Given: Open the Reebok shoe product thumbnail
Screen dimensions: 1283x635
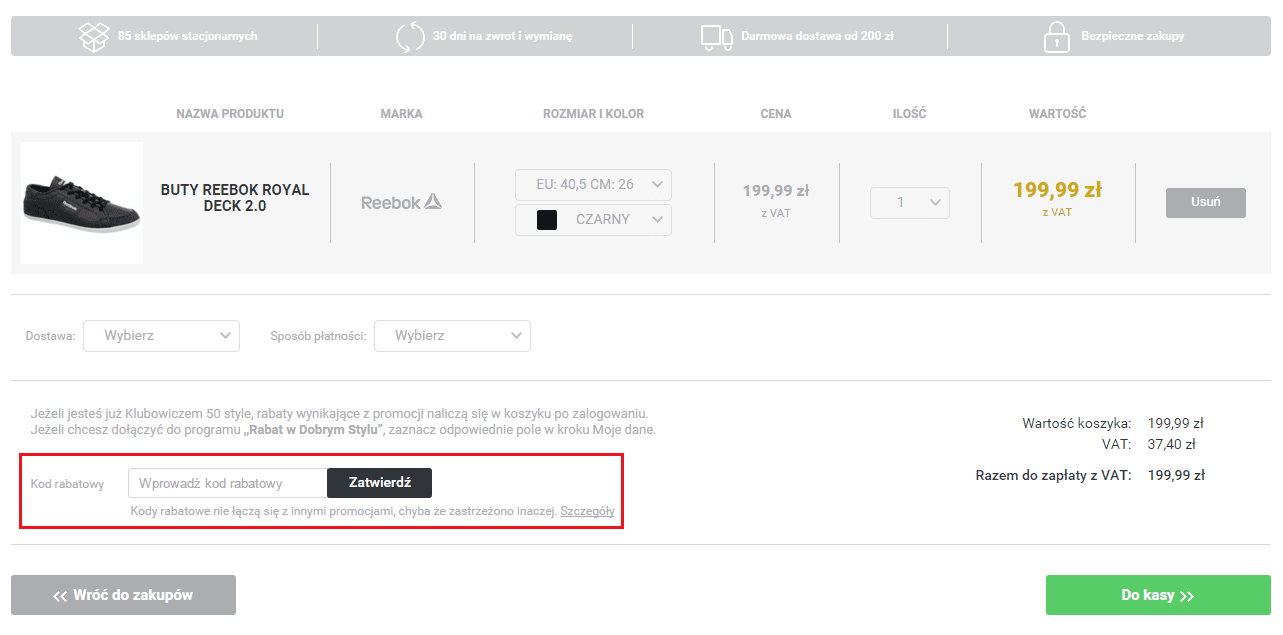Looking at the screenshot, I should pos(82,203).
